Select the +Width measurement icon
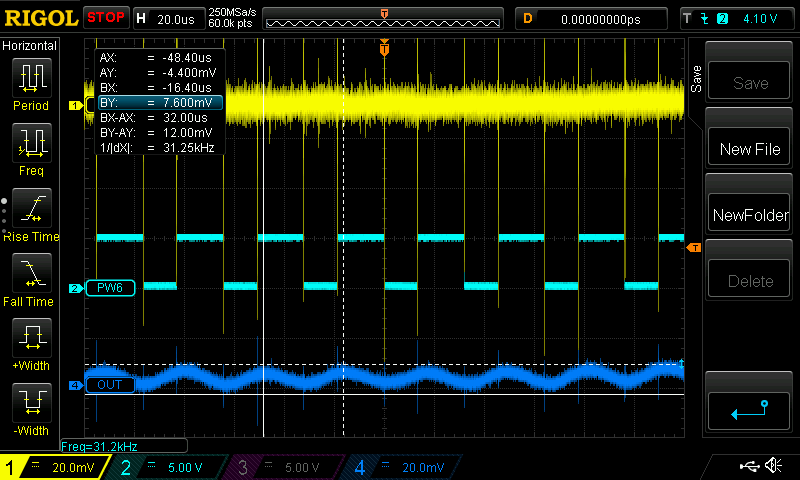This screenshot has width=800, height=480. 32,337
